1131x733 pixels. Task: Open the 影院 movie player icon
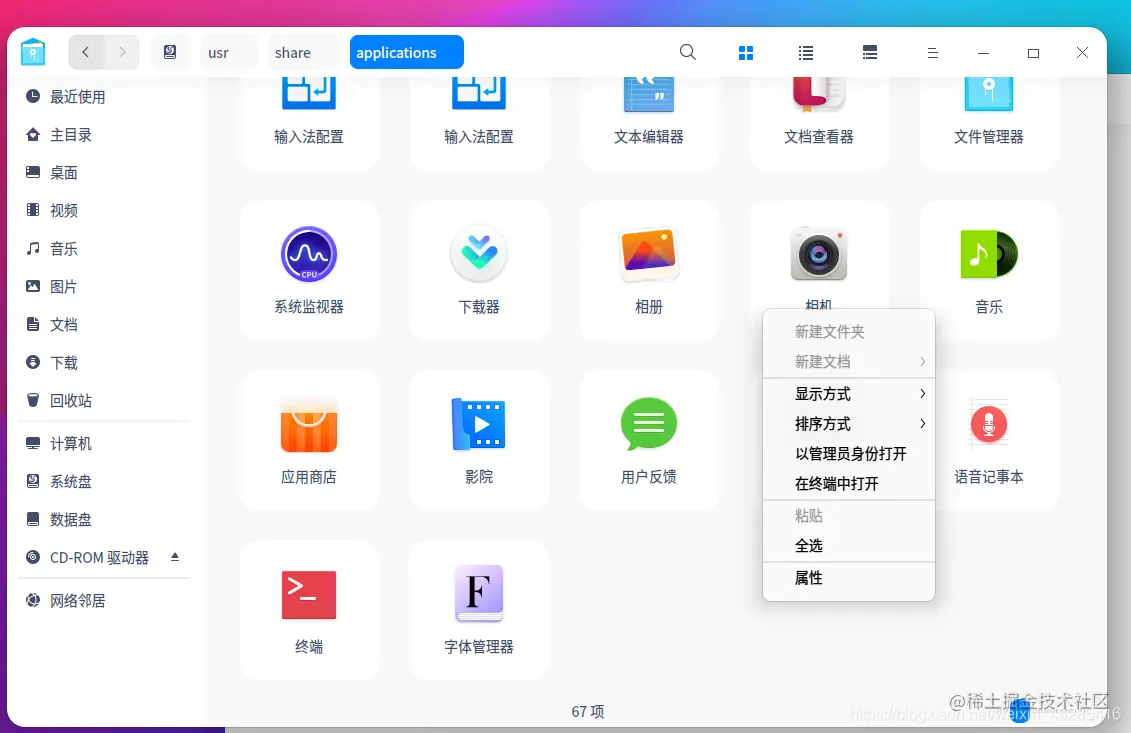[479, 424]
